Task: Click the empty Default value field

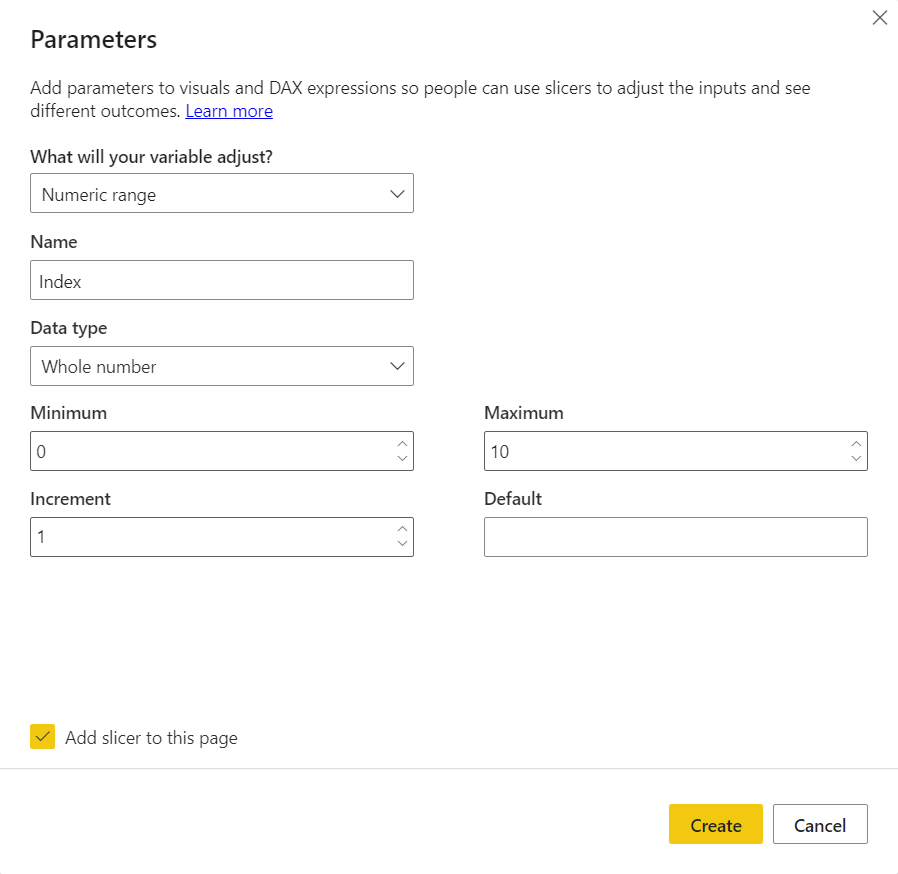Action: pyautogui.click(x=676, y=537)
